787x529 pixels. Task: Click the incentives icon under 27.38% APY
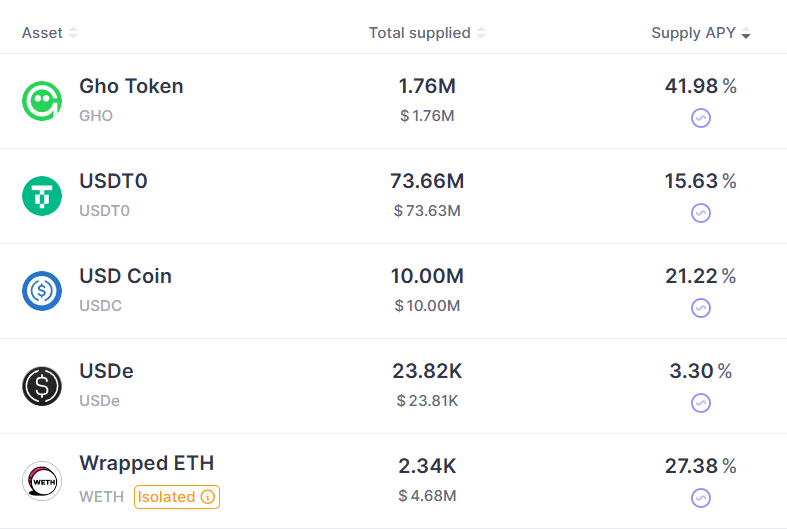pos(701,498)
